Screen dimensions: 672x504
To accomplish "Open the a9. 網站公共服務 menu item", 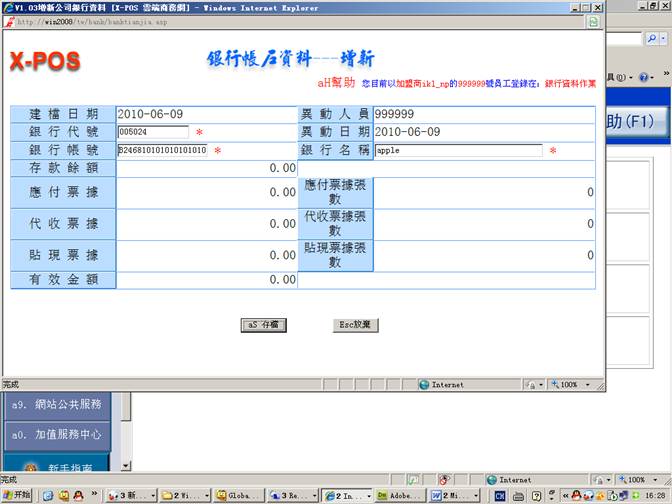I will pos(56,404).
